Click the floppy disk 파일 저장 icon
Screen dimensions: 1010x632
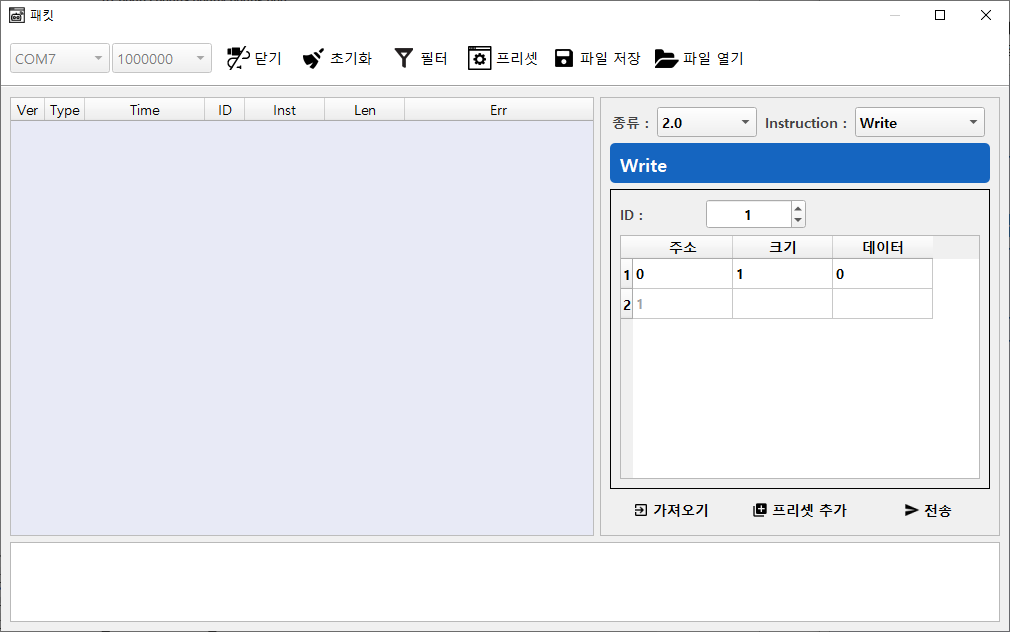pos(564,58)
